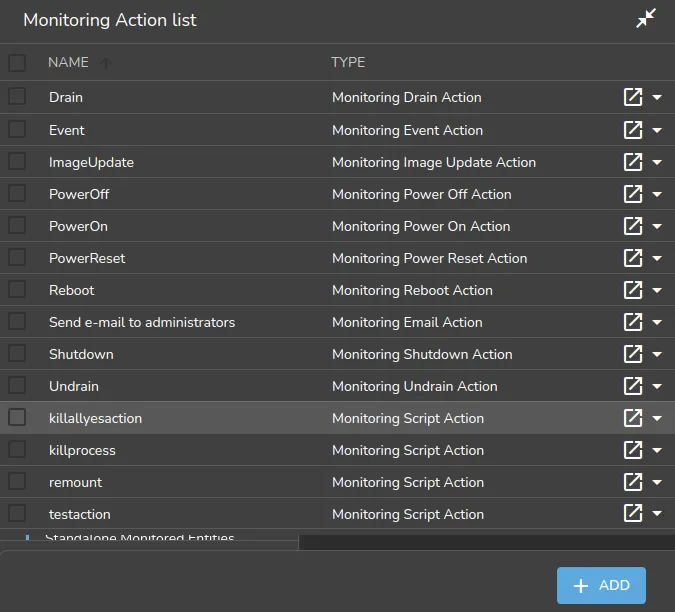Image resolution: width=675 pixels, height=612 pixels.
Task: Tick the PowerReset checkbox
Action: (x=17, y=257)
